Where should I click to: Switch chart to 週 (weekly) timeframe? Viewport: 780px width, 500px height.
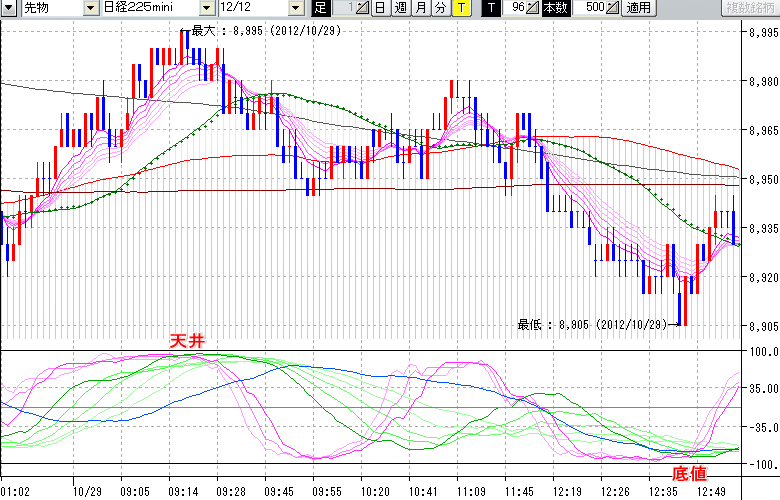tap(400, 8)
